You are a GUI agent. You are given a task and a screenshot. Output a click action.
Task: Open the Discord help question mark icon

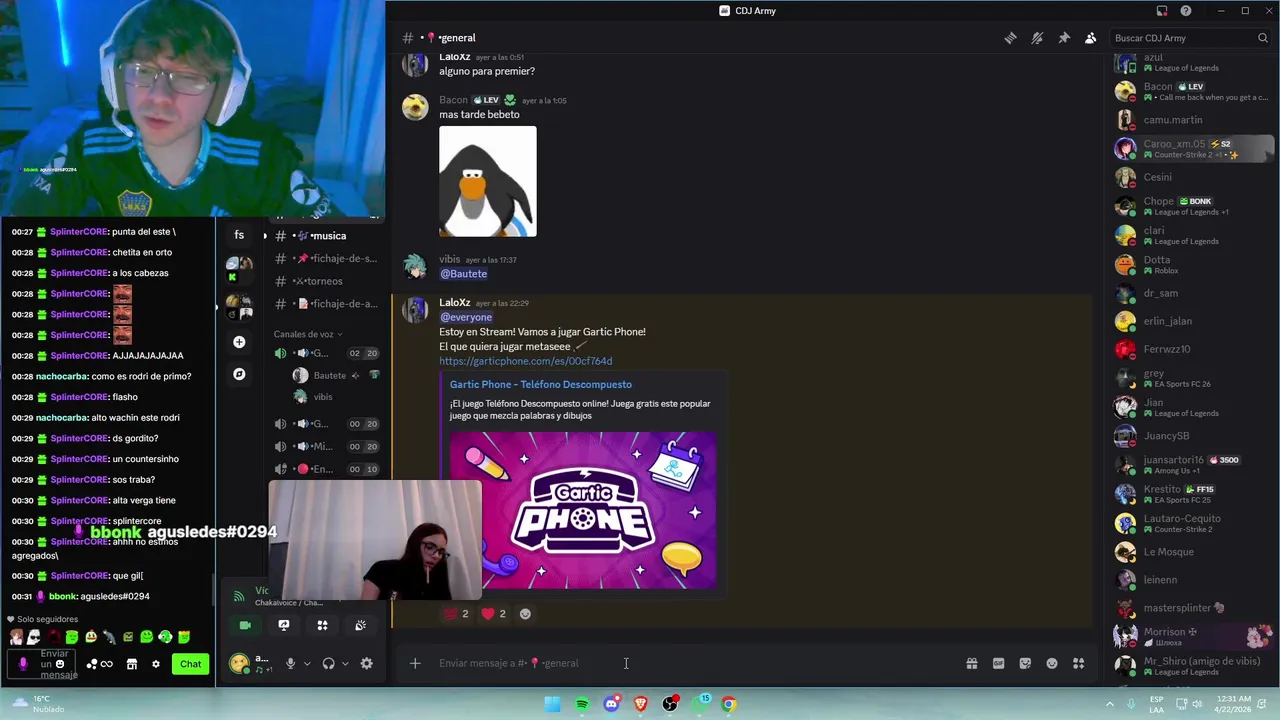pos(1186,11)
